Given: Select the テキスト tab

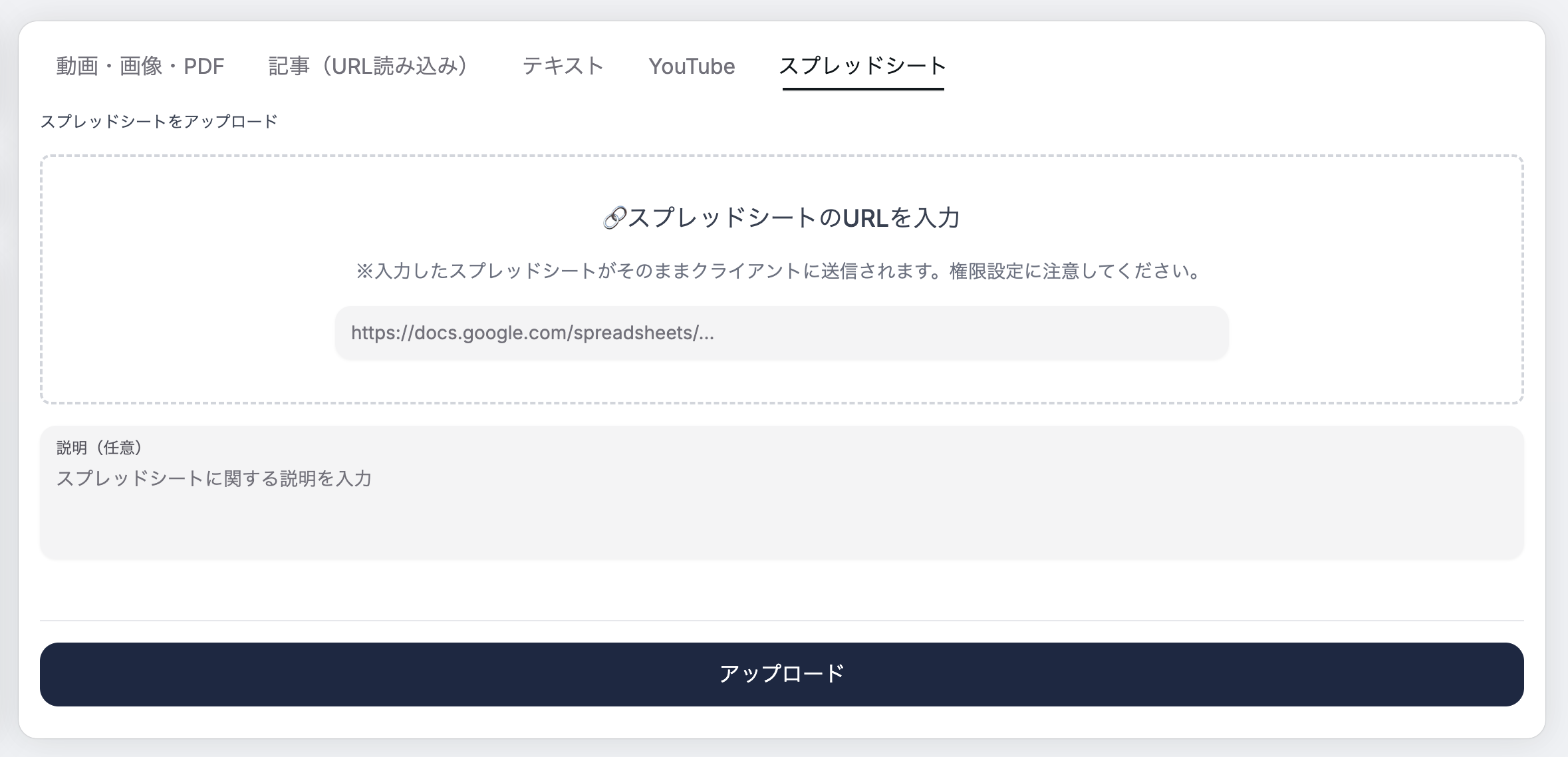Looking at the screenshot, I should pyautogui.click(x=563, y=66).
